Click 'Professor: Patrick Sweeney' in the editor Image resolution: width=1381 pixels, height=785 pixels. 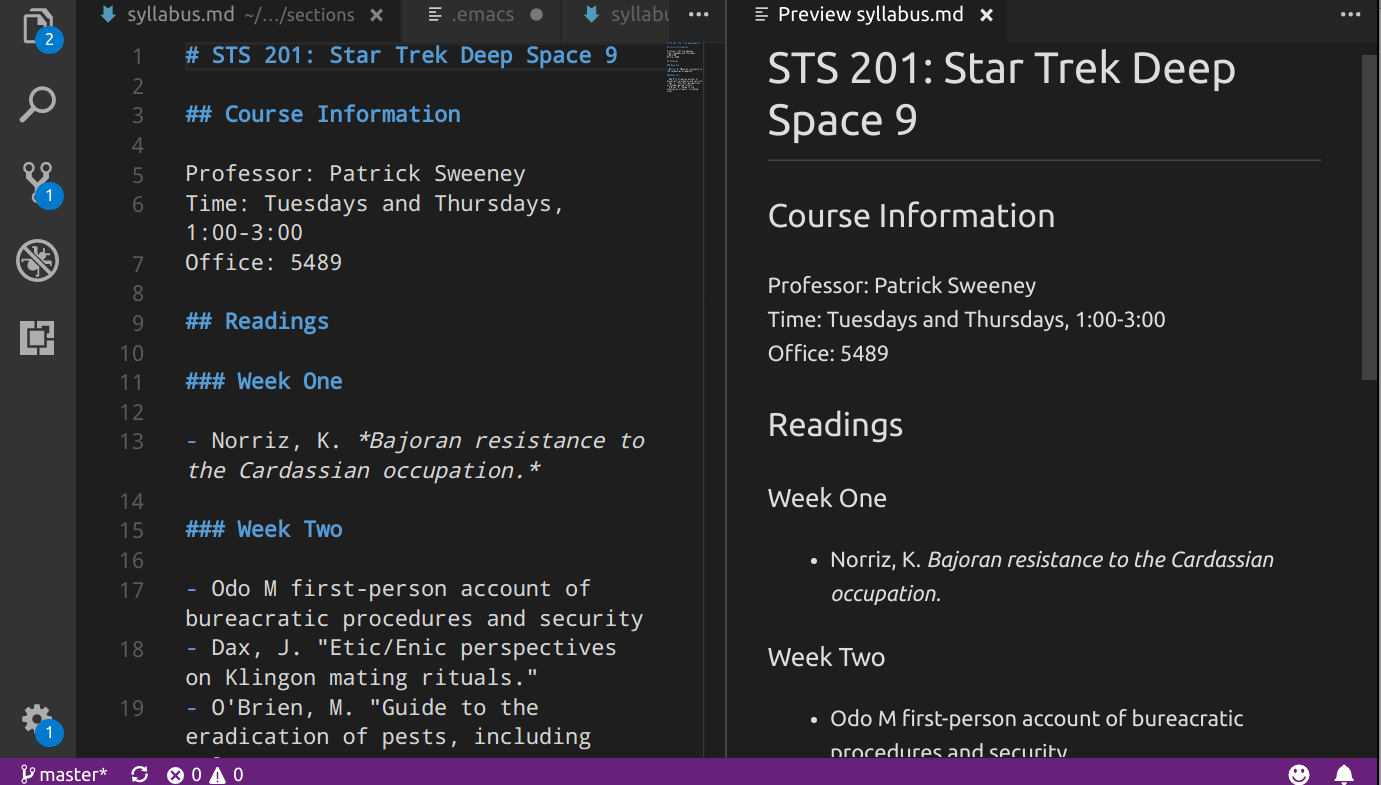point(355,174)
